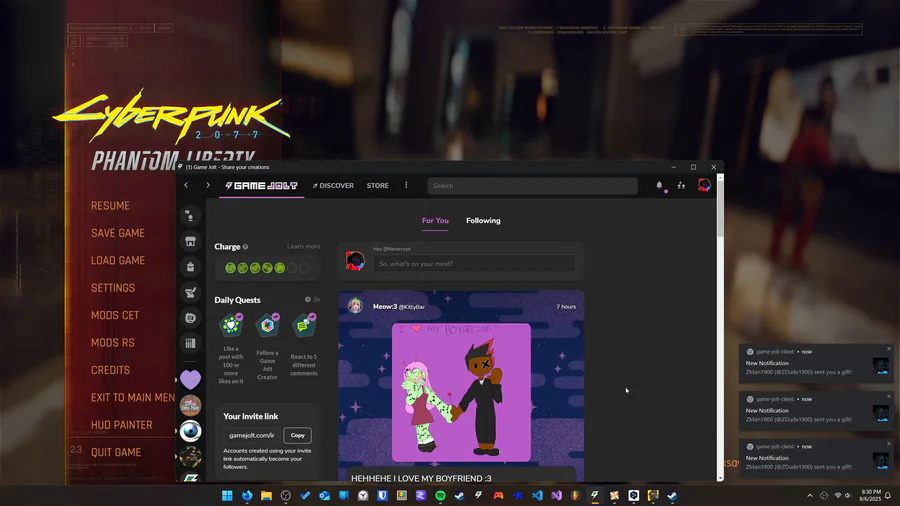Open the Store page

click(378, 185)
